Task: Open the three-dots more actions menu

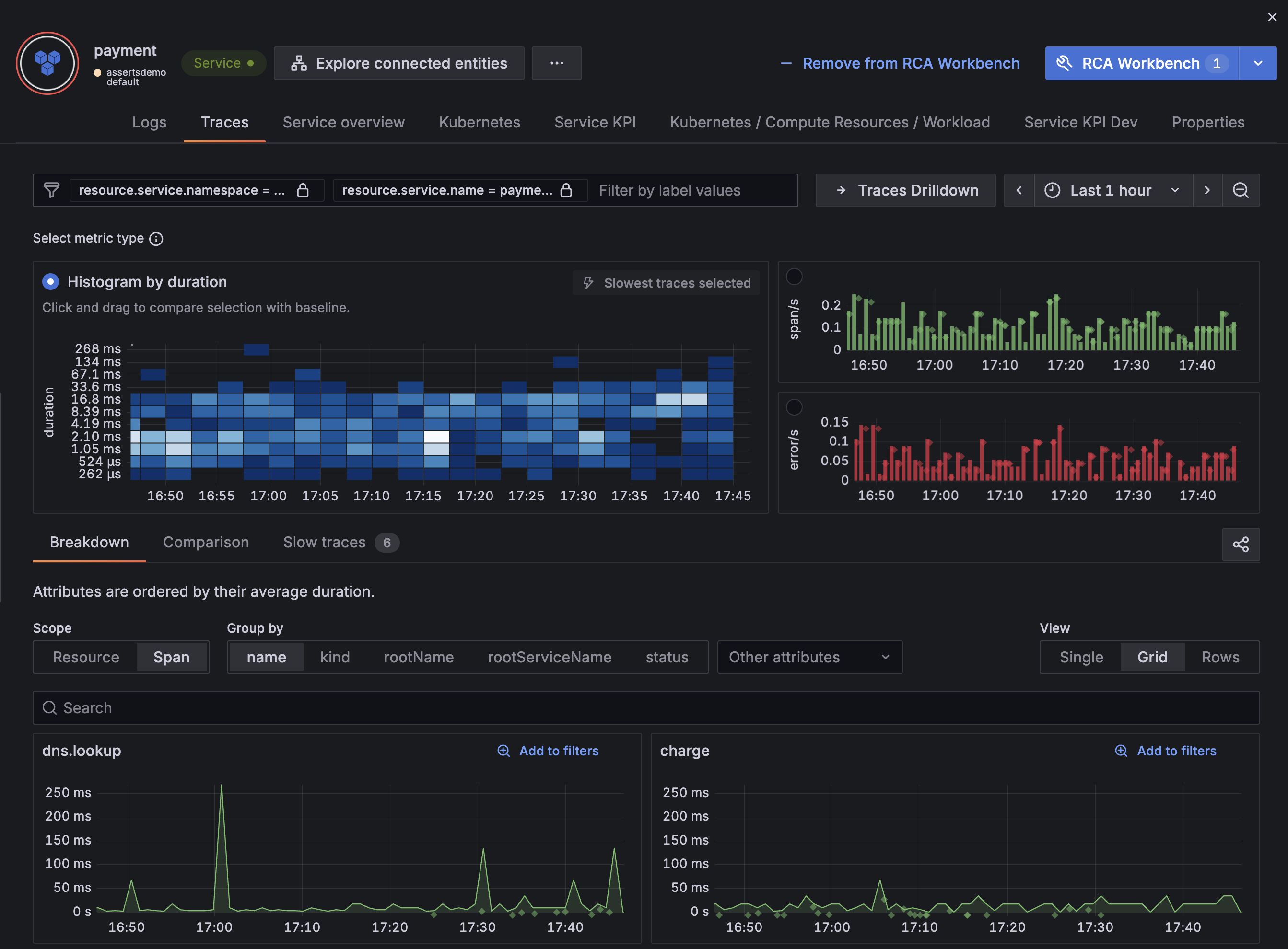Action: (x=556, y=63)
